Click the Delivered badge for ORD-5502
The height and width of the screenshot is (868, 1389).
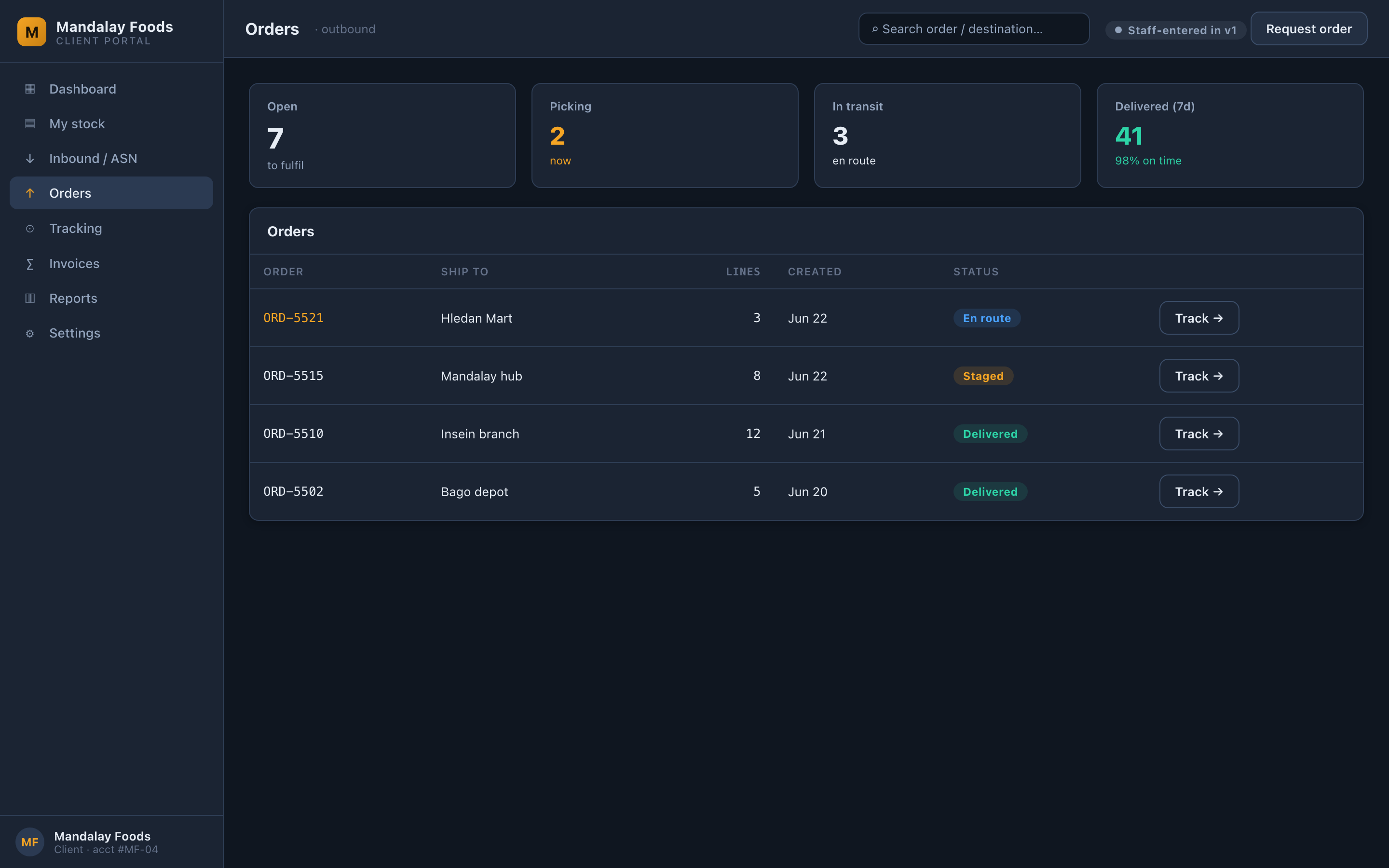point(990,492)
